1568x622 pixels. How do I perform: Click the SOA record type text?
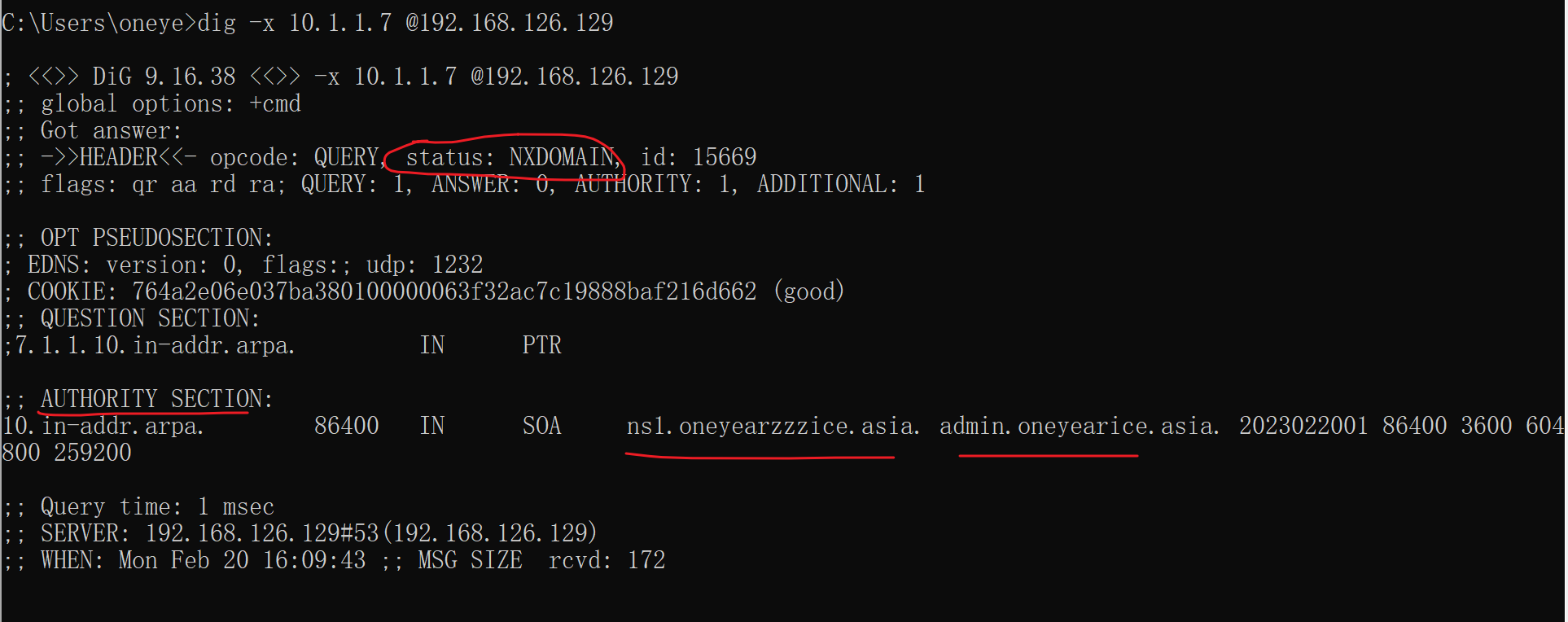[x=541, y=427]
